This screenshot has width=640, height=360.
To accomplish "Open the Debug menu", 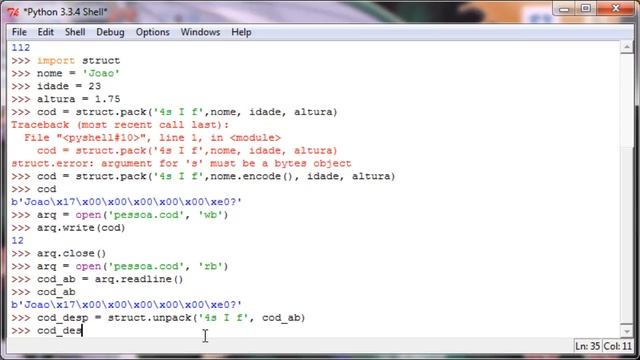I will (x=110, y=32).
